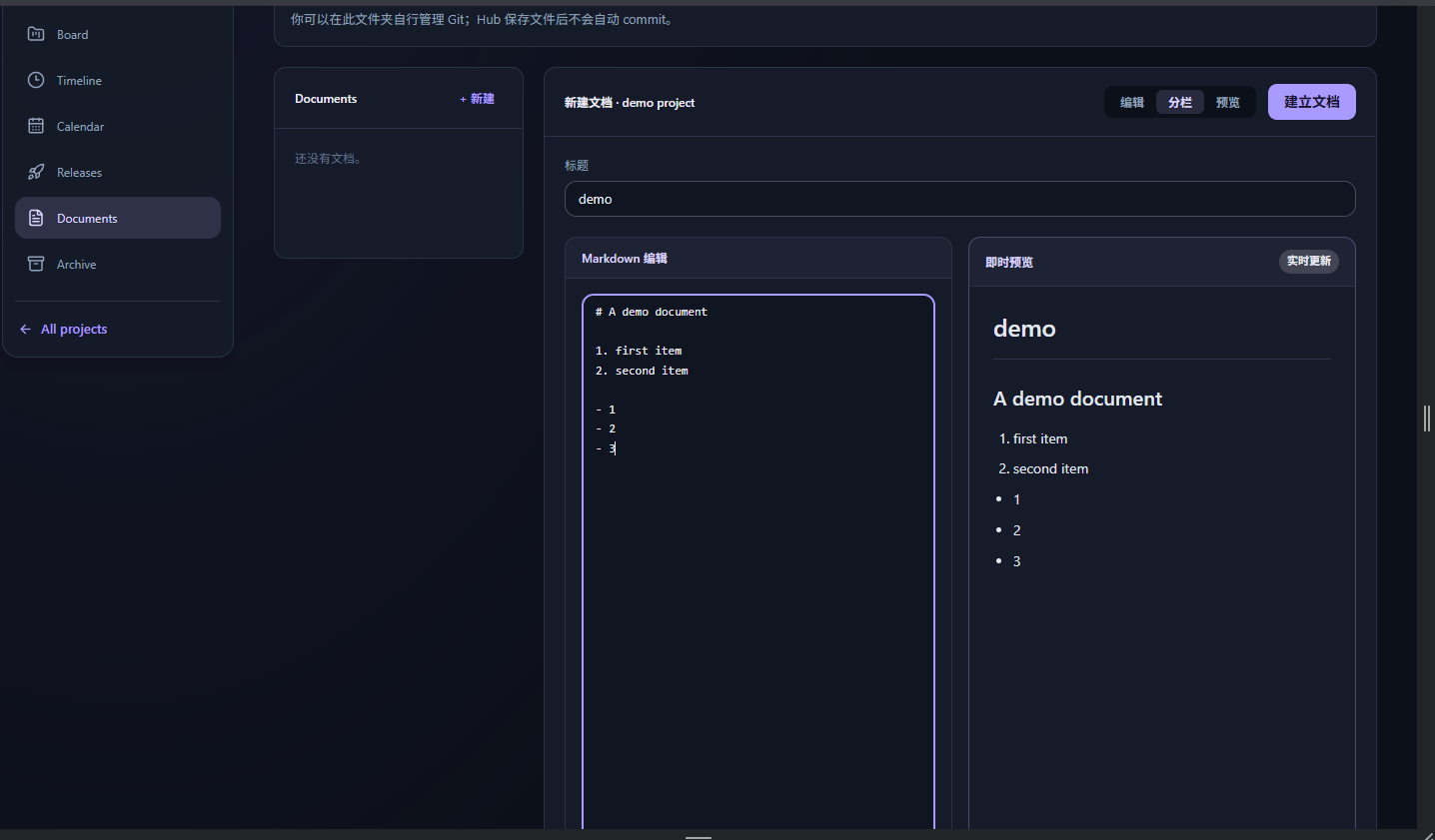Click the side panel drag handle at right edge
Viewport: 1435px width, 840px height.
coord(1427,419)
